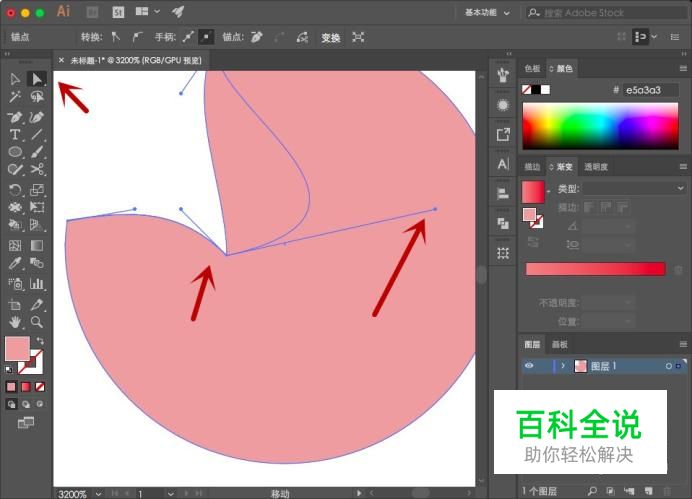Remove selected anchor points icon
This screenshot has width=692, height=499.
click(x=256, y=37)
